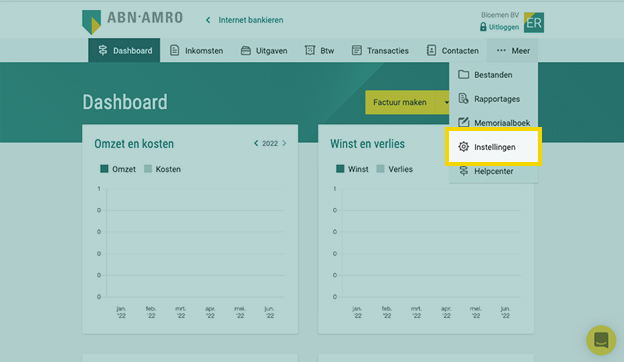Open the chat bubble button
Viewport: 624px width, 362px height.
click(601, 341)
